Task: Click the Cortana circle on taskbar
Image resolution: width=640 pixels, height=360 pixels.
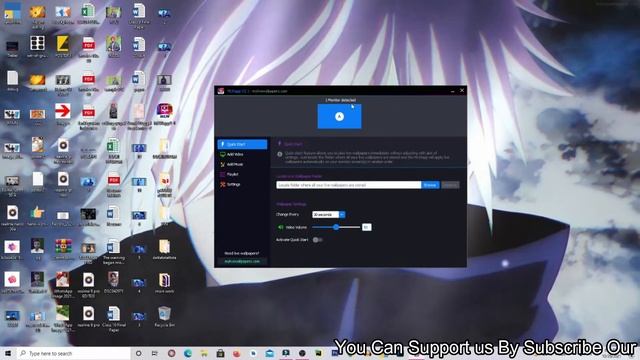Action: click(x=138, y=353)
